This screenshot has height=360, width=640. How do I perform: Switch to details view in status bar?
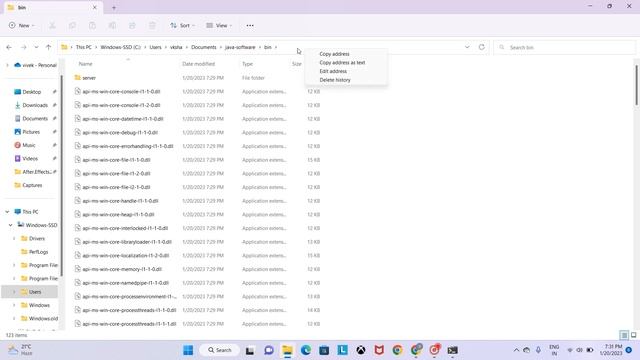pyautogui.click(x=624, y=335)
